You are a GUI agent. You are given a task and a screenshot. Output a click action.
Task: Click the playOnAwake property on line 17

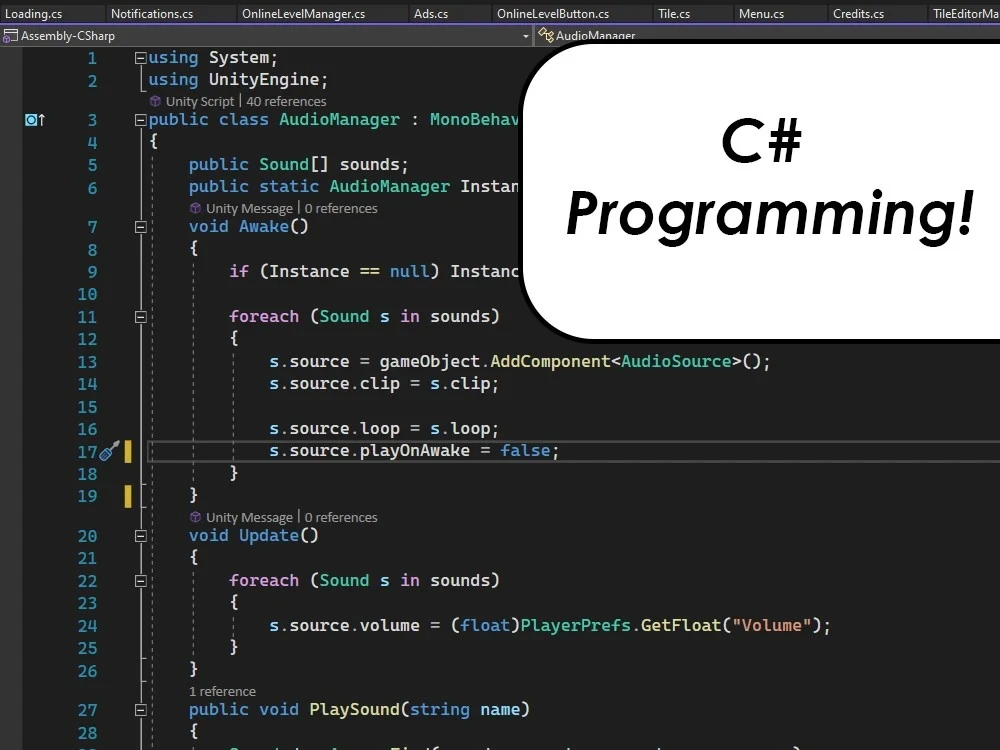(x=415, y=450)
